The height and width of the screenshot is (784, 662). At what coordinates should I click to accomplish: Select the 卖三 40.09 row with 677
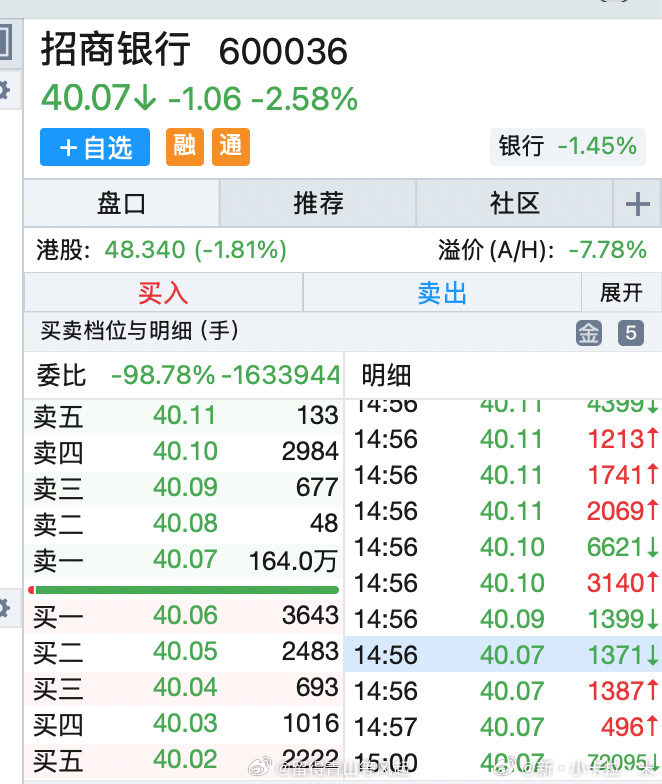point(184,488)
